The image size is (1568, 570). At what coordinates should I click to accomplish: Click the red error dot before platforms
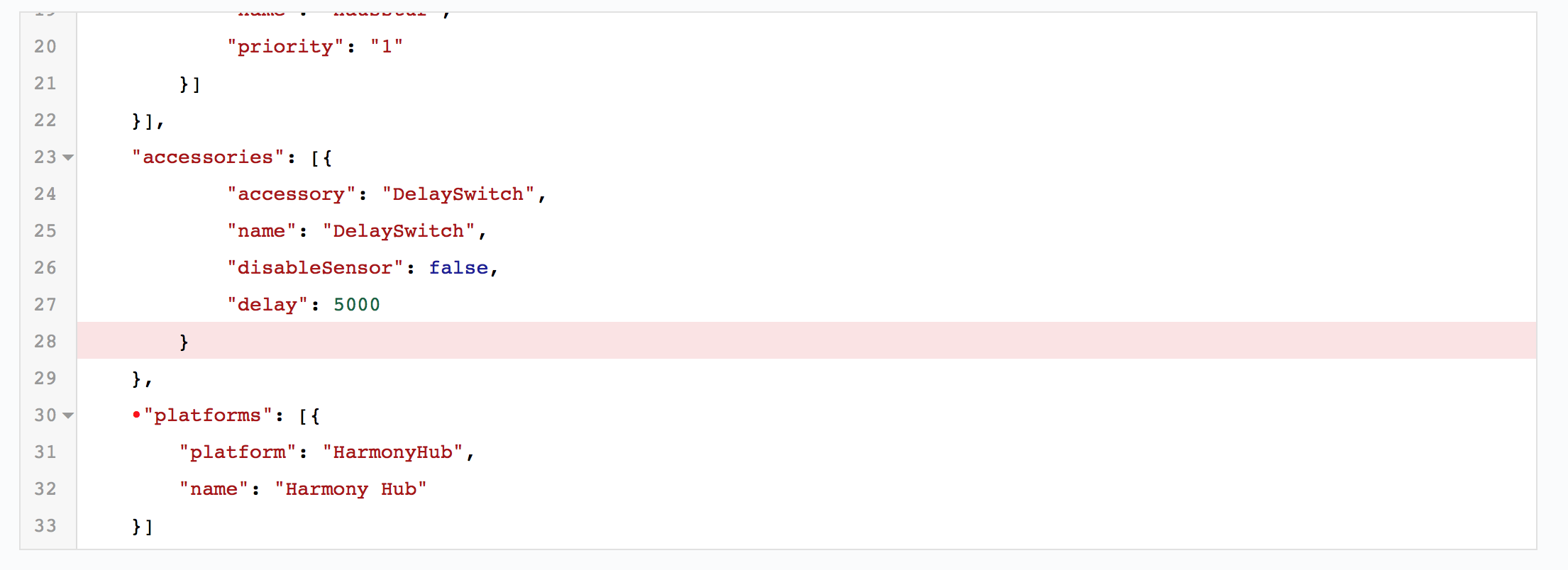click(x=136, y=415)
